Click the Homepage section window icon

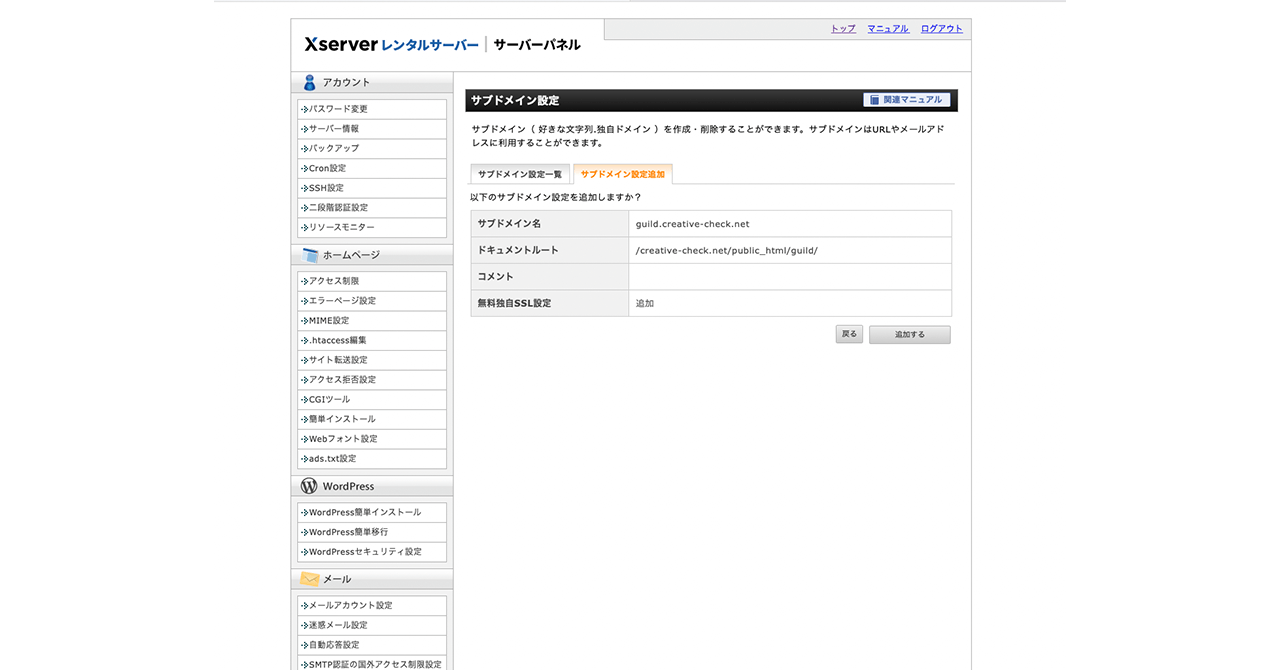point(310,255)
